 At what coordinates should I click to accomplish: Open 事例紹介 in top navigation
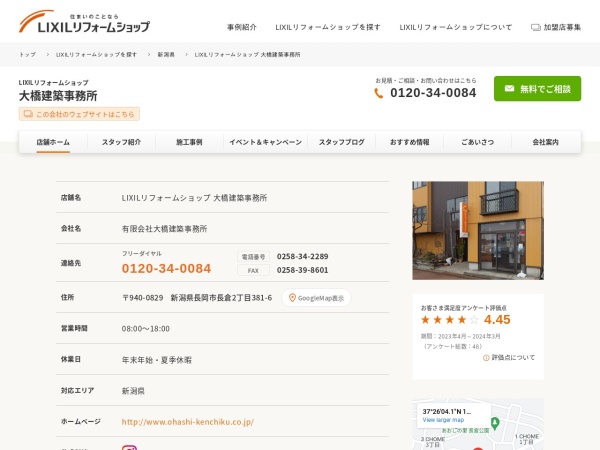point(242,27)
